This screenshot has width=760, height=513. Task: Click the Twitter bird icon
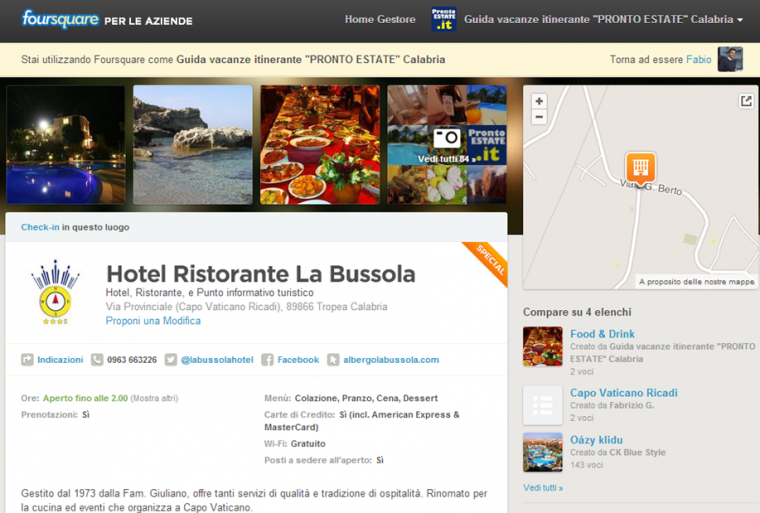click(x=171, y=360)
